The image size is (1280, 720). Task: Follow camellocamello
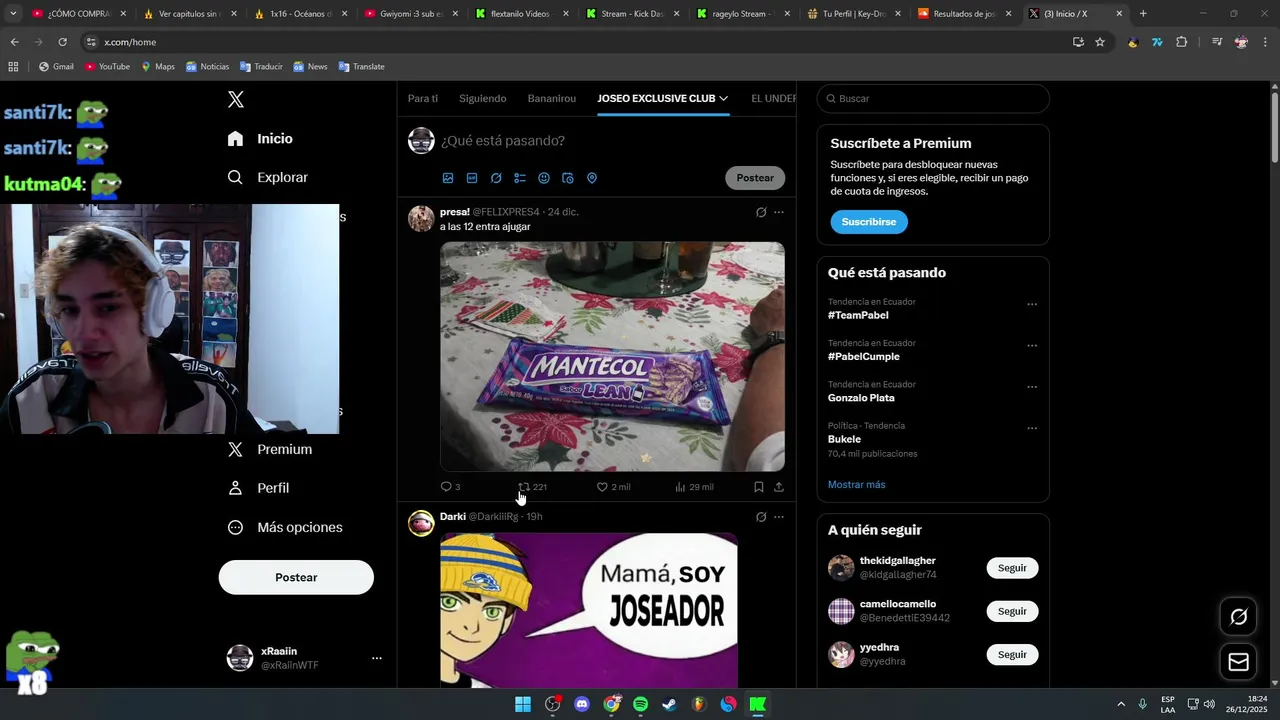coord(1012,611)
